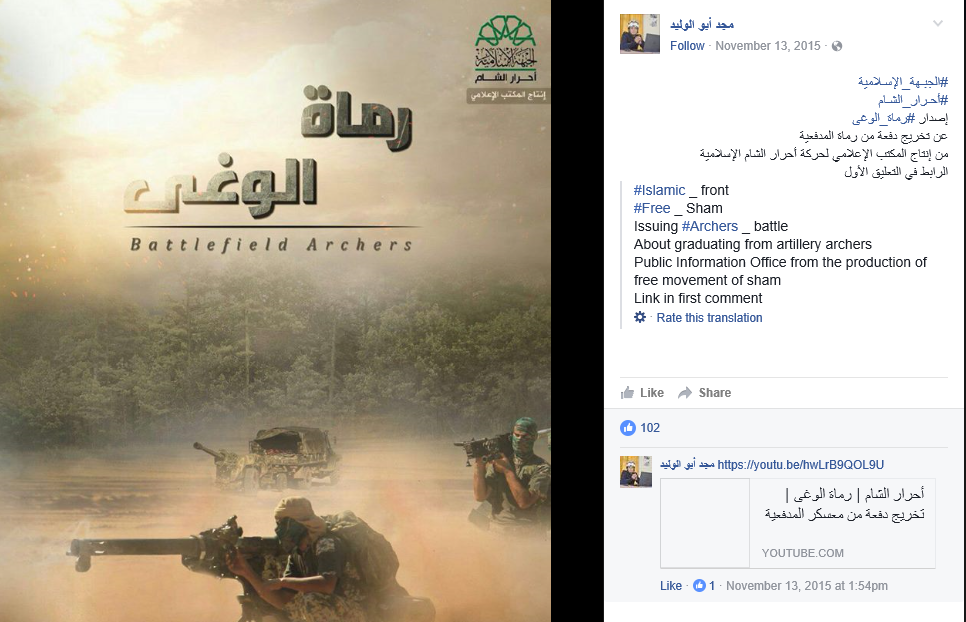The width and height of the screenshot is (966, 622).
Task: Like the comment with YouTube link
Action: [x=671, y=586]
